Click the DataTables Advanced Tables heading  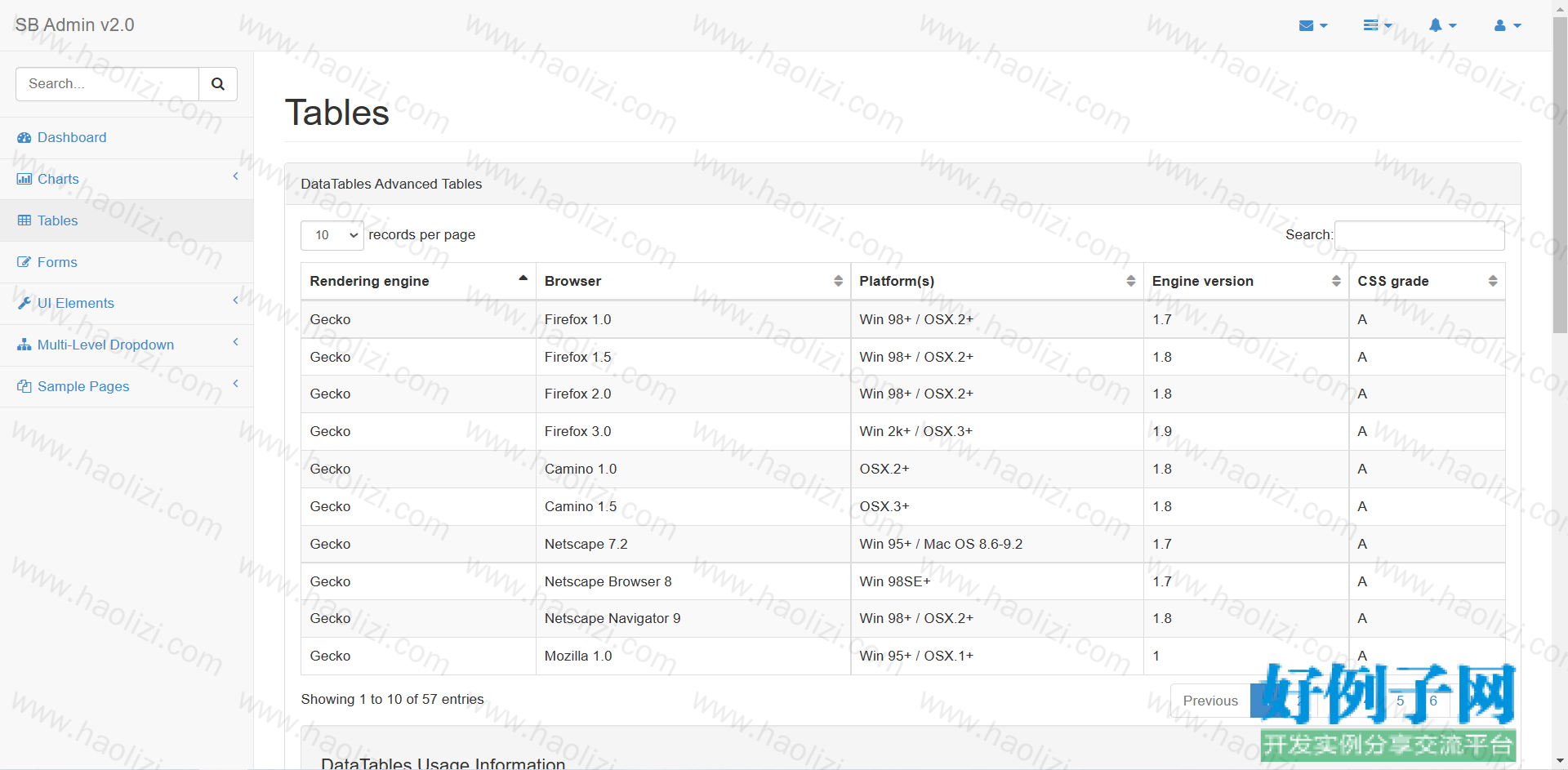[x=391, y=185]
